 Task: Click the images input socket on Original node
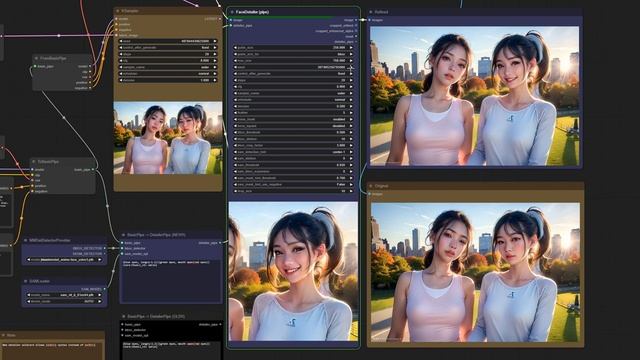click(x=370, y=194)
